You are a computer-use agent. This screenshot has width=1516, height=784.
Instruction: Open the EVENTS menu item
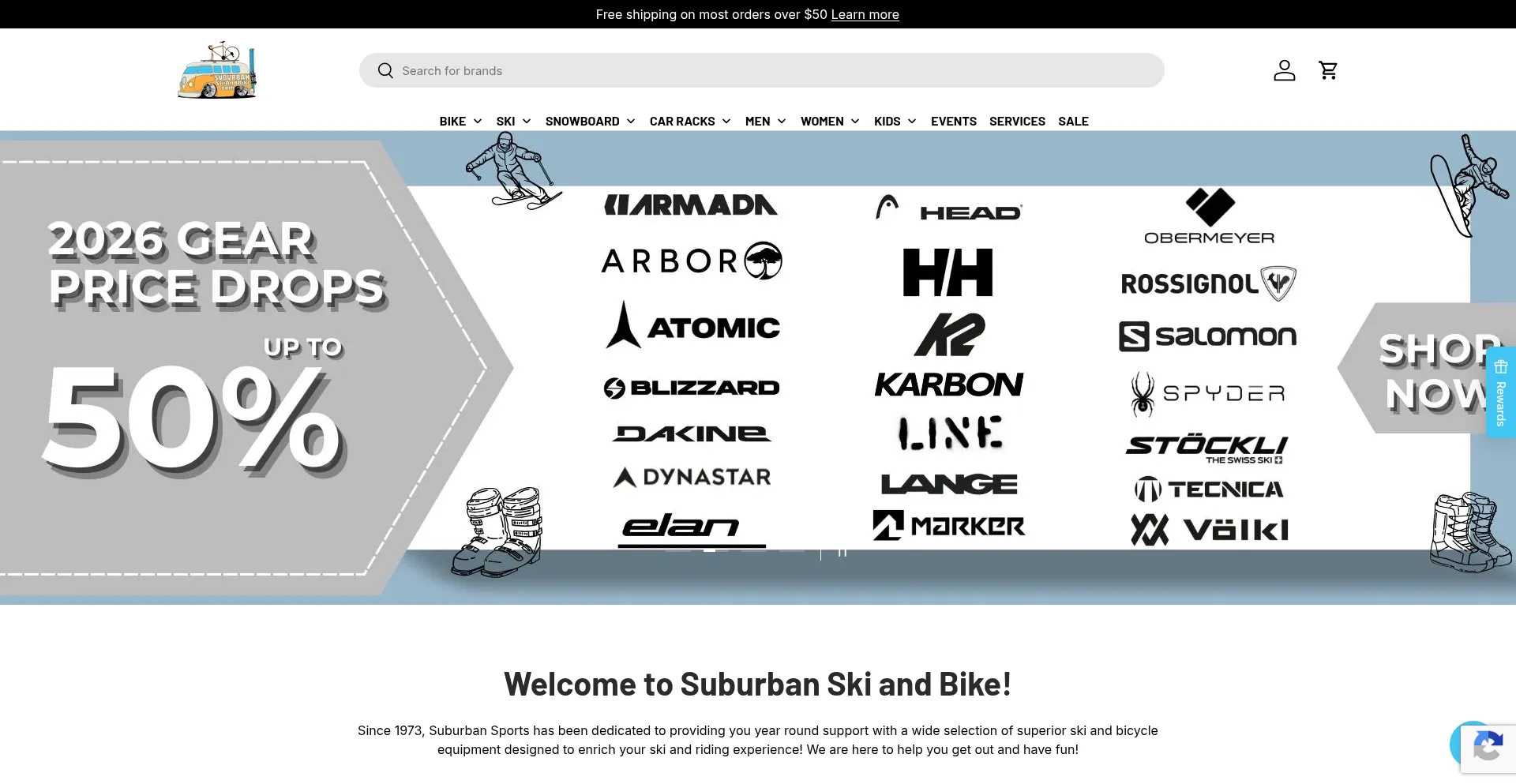[953, 121]
